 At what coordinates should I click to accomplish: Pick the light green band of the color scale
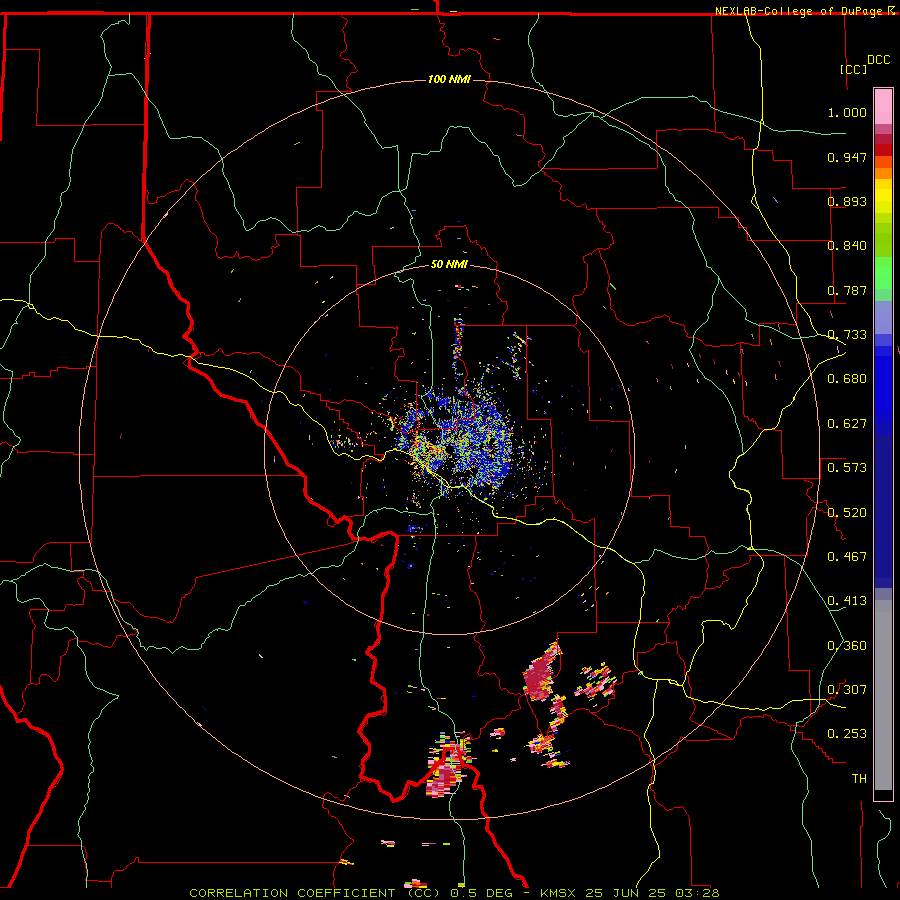883,272
